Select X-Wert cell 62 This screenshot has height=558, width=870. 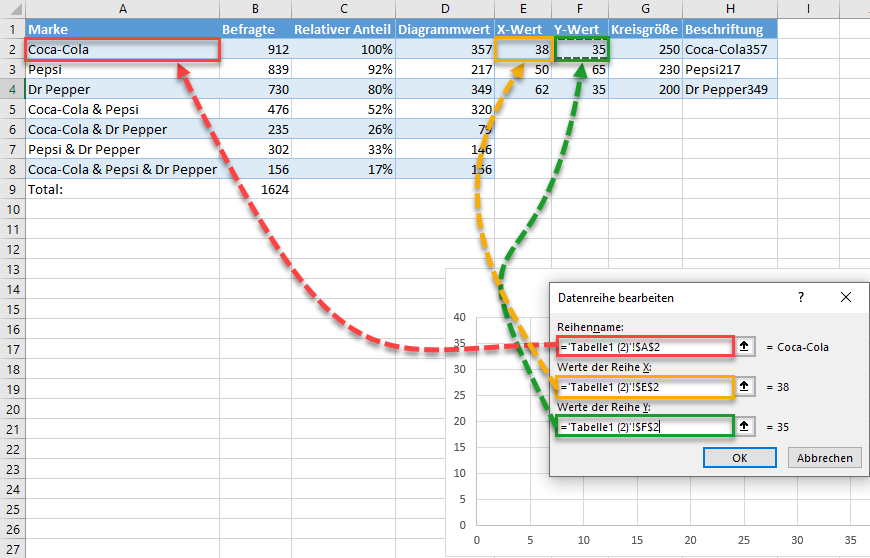(523, 89)
